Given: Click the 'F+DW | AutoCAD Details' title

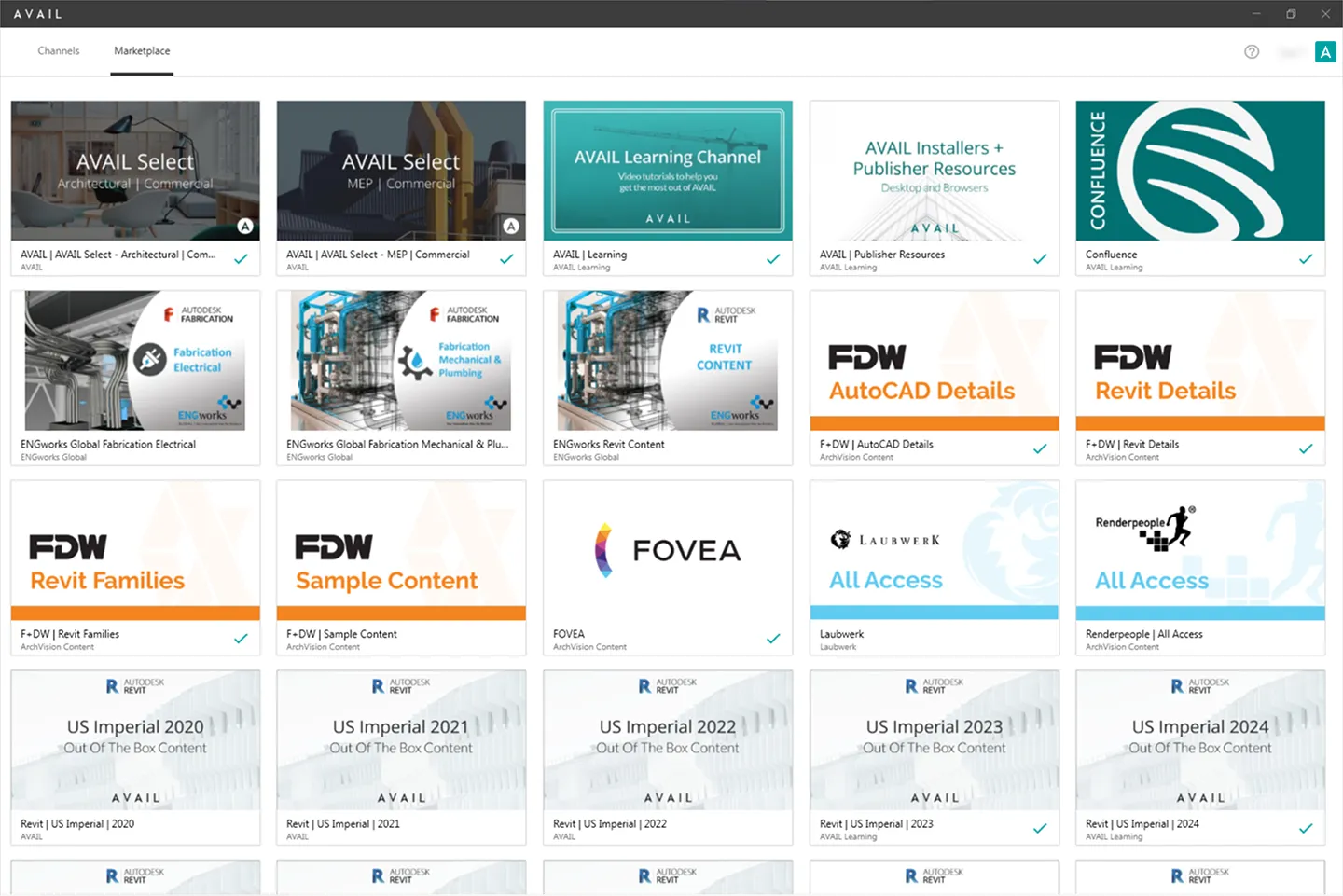Looking at the screenshot, I should click(x=877, y=445).
